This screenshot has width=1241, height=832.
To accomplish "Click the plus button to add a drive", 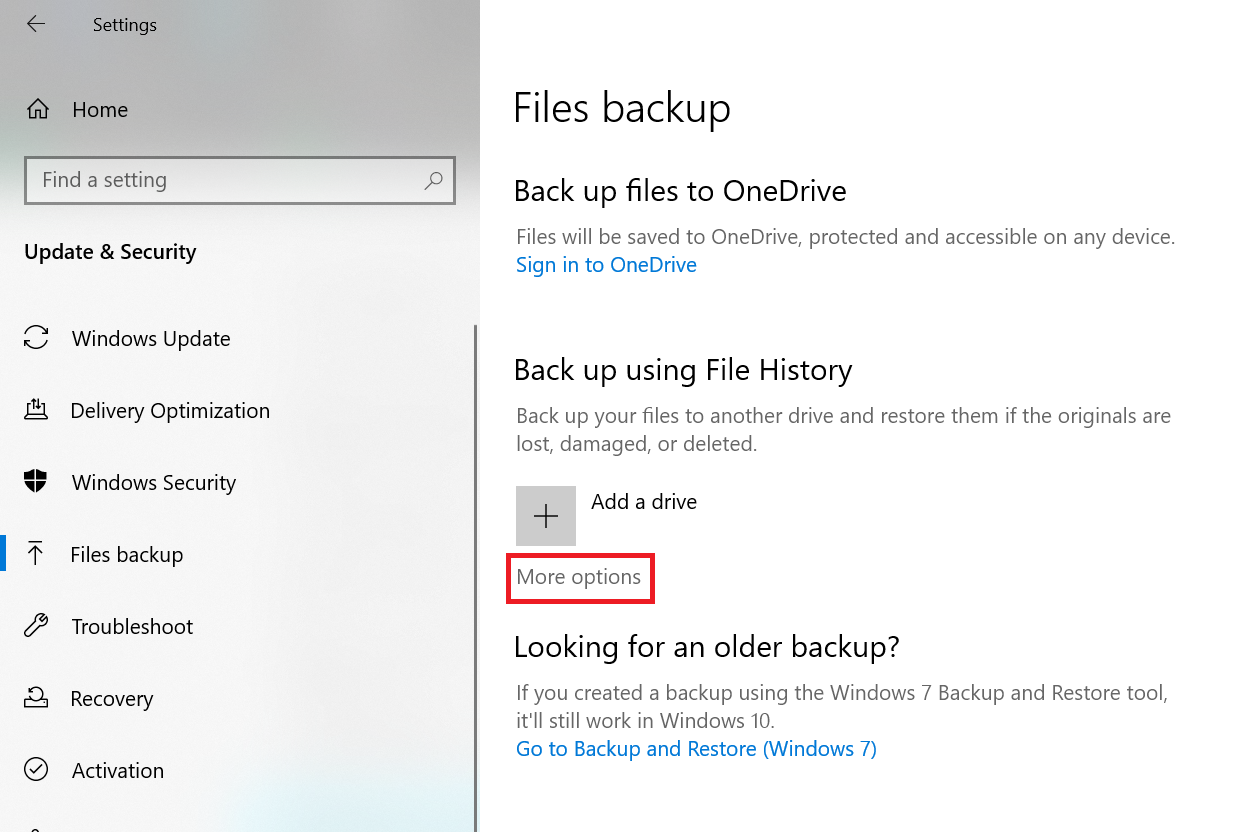I will click(x=546, y=516).
